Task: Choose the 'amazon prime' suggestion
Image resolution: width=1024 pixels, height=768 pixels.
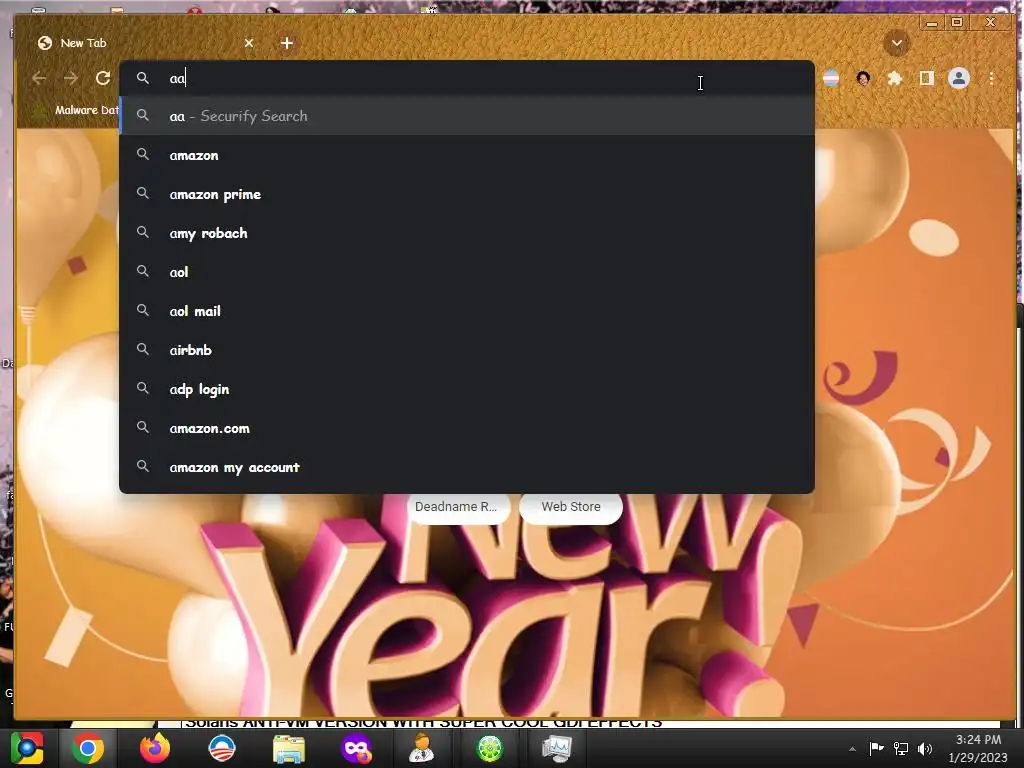Action: [x=467, y=194]
